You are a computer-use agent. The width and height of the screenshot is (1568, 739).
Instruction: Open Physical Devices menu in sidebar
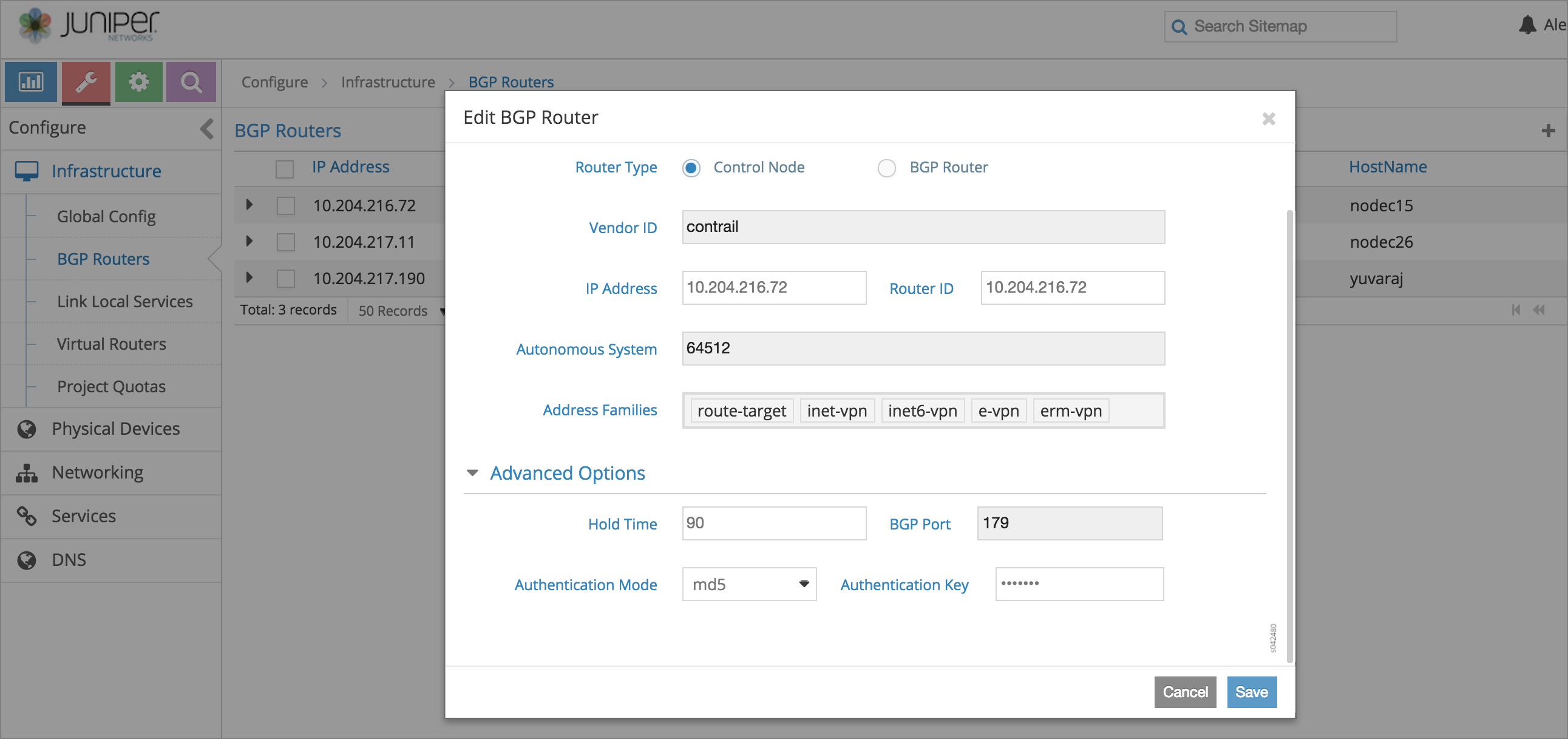tap(116, 429)
